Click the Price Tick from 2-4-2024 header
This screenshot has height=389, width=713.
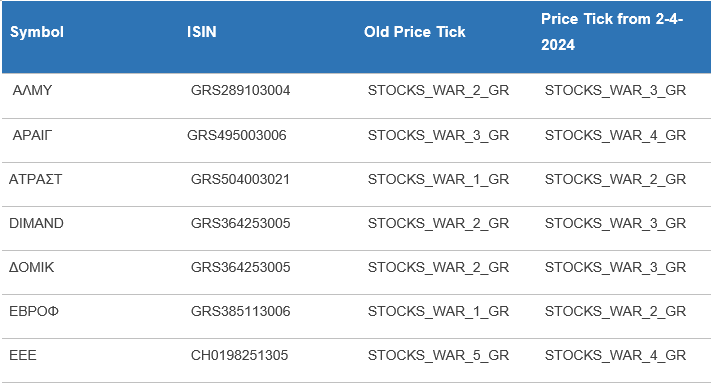[x=612, y=32]
